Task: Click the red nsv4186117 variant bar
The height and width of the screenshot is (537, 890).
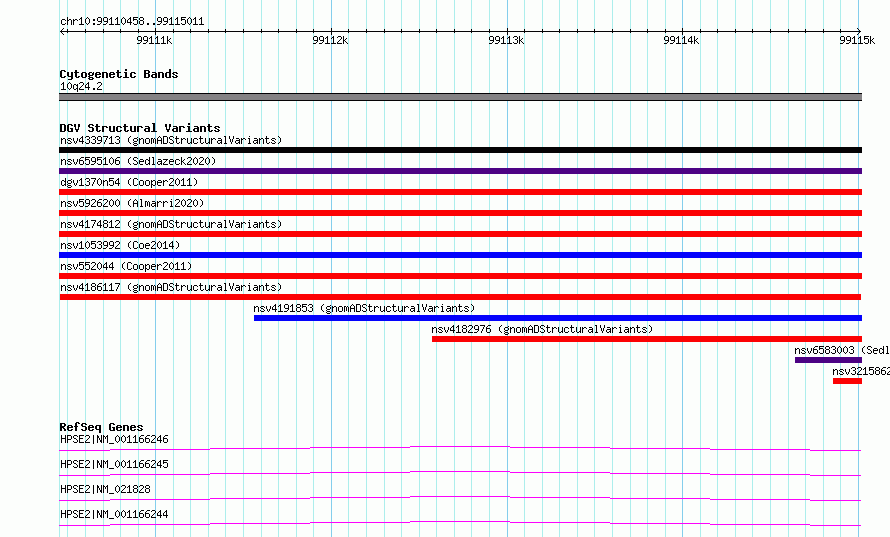Action: 460,297
